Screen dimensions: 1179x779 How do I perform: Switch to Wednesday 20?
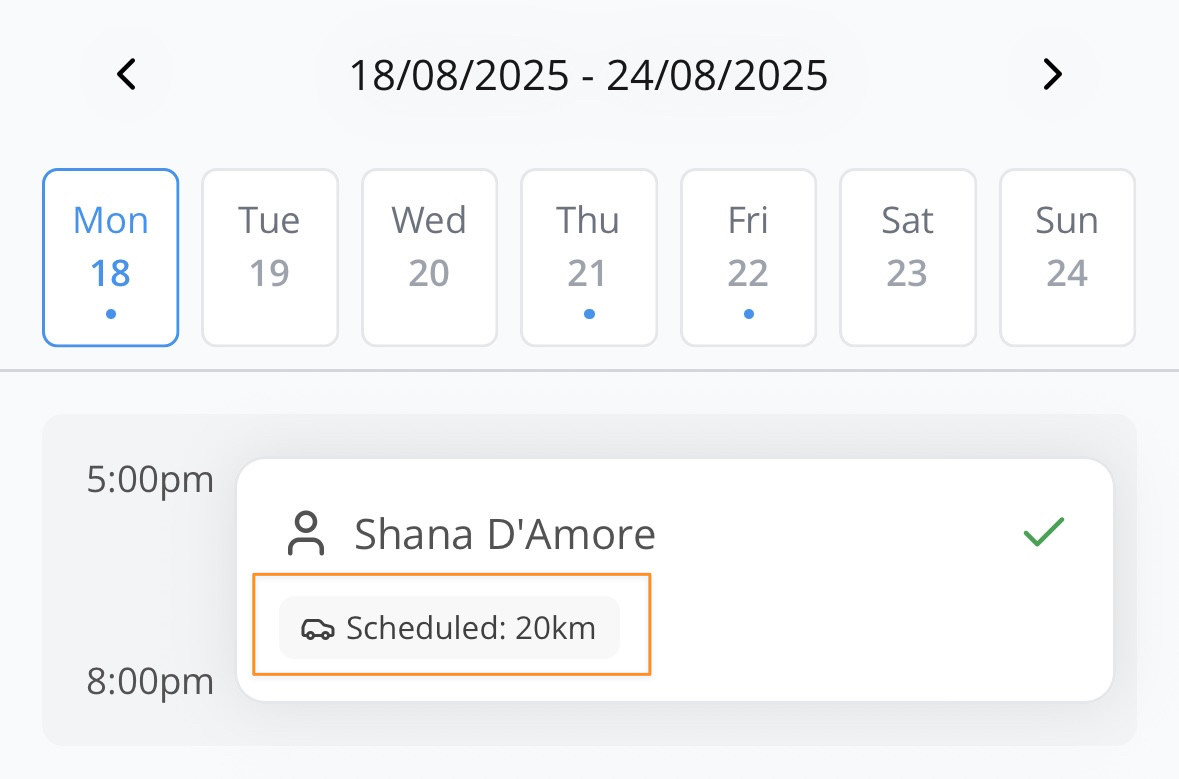(x=429, y=257)
